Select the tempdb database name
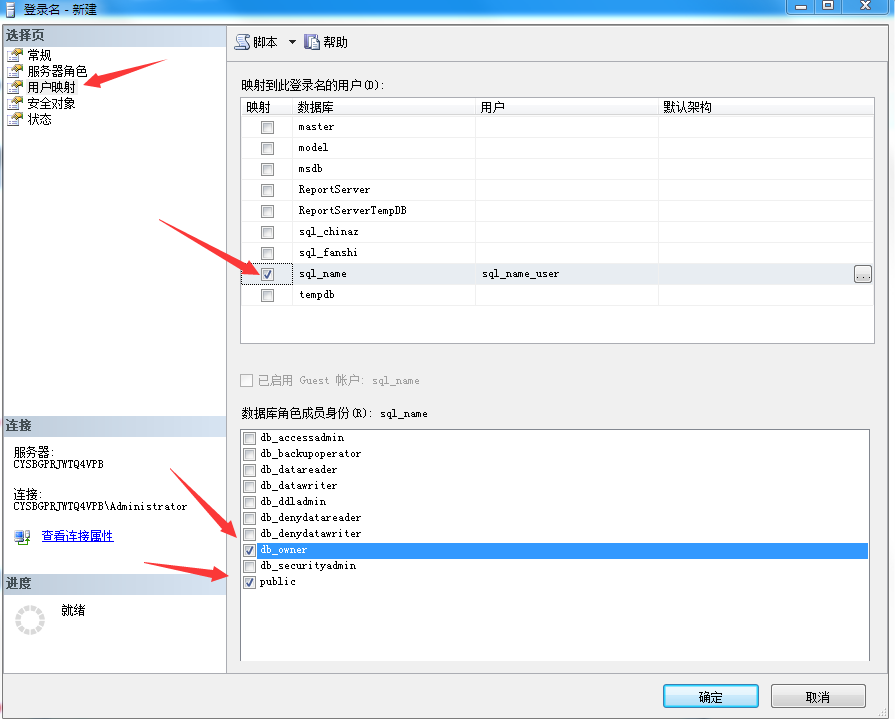895x719 pixels. pyautogui.click(x=317, y=294)
